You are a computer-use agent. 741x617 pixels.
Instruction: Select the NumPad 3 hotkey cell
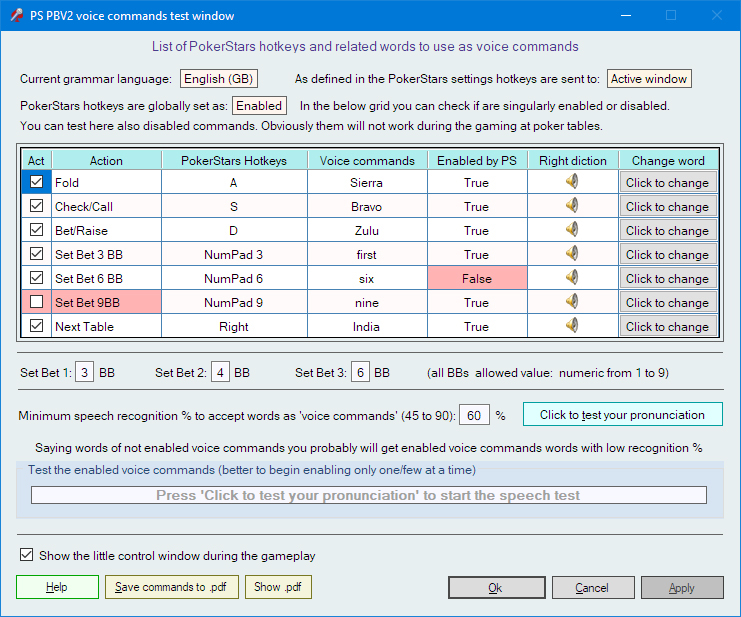[234, 255]
